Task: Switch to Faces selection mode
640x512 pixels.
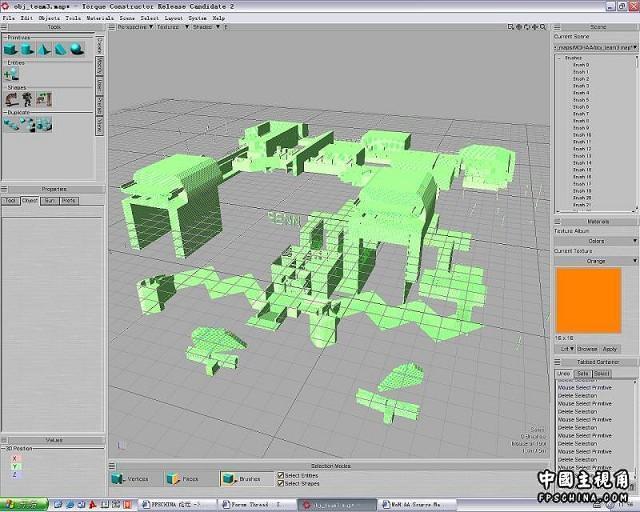Action: pos(182,480)
